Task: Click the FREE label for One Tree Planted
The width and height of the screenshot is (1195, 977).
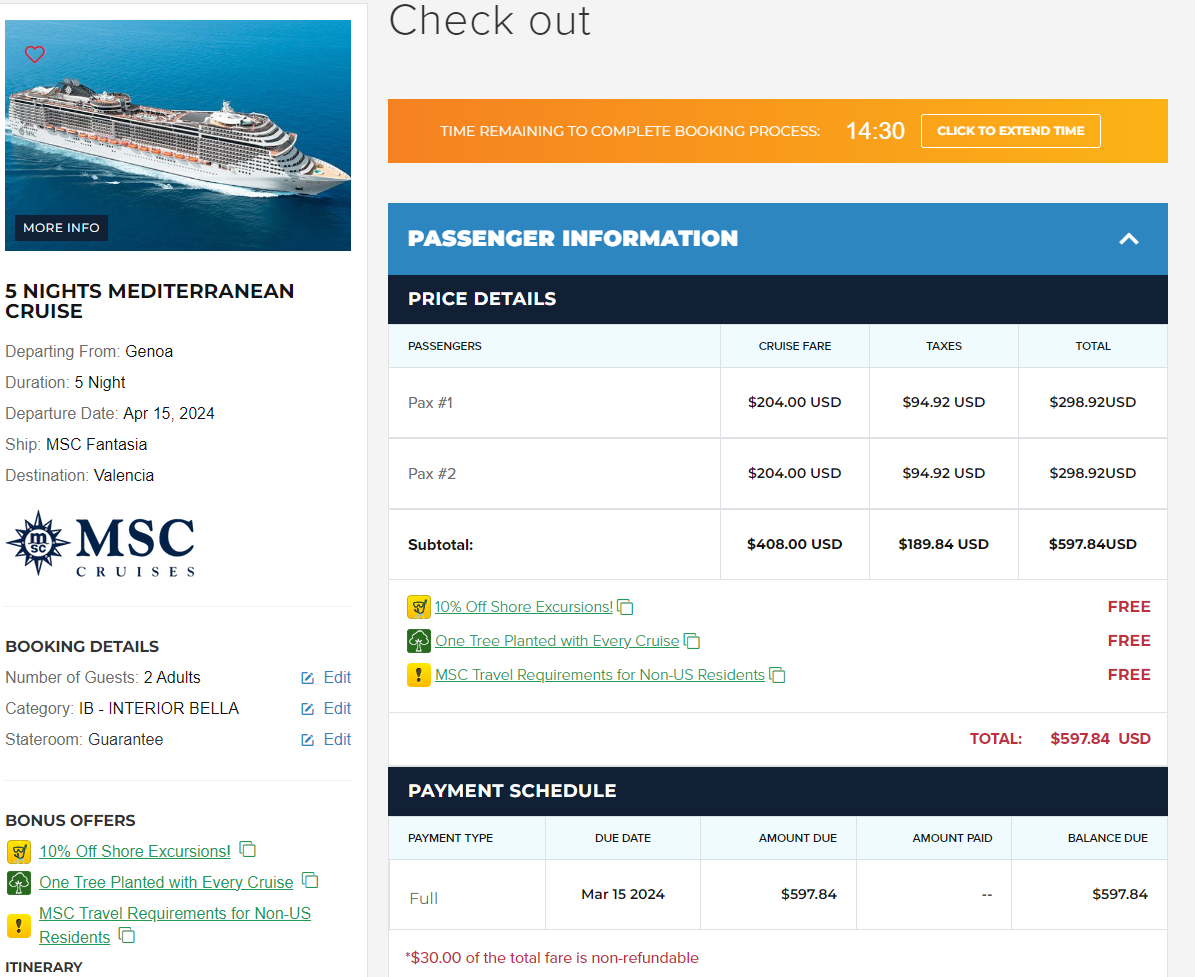Action: click(x=1129, y=641)
